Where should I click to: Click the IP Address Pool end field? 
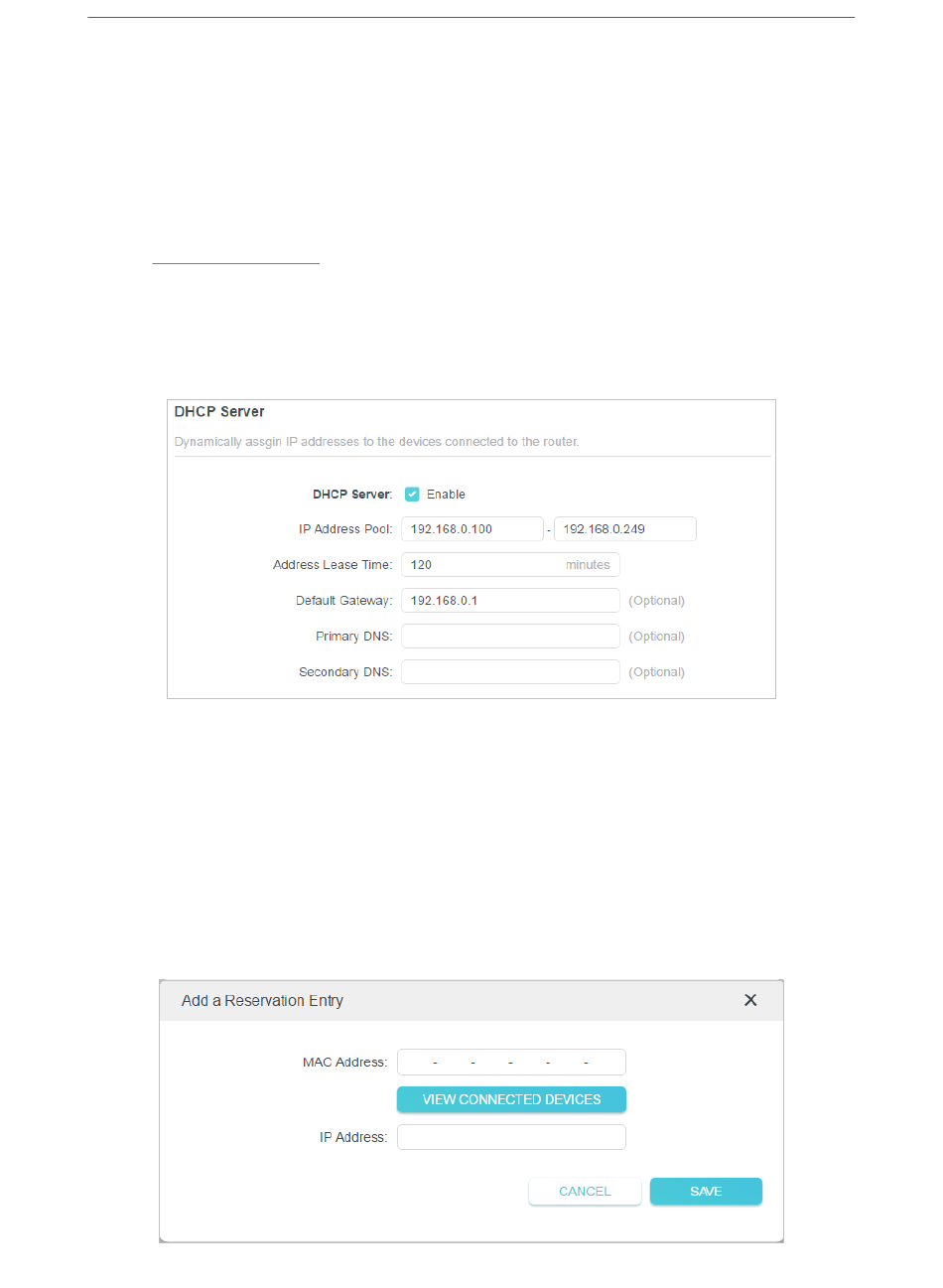point(625,529)
